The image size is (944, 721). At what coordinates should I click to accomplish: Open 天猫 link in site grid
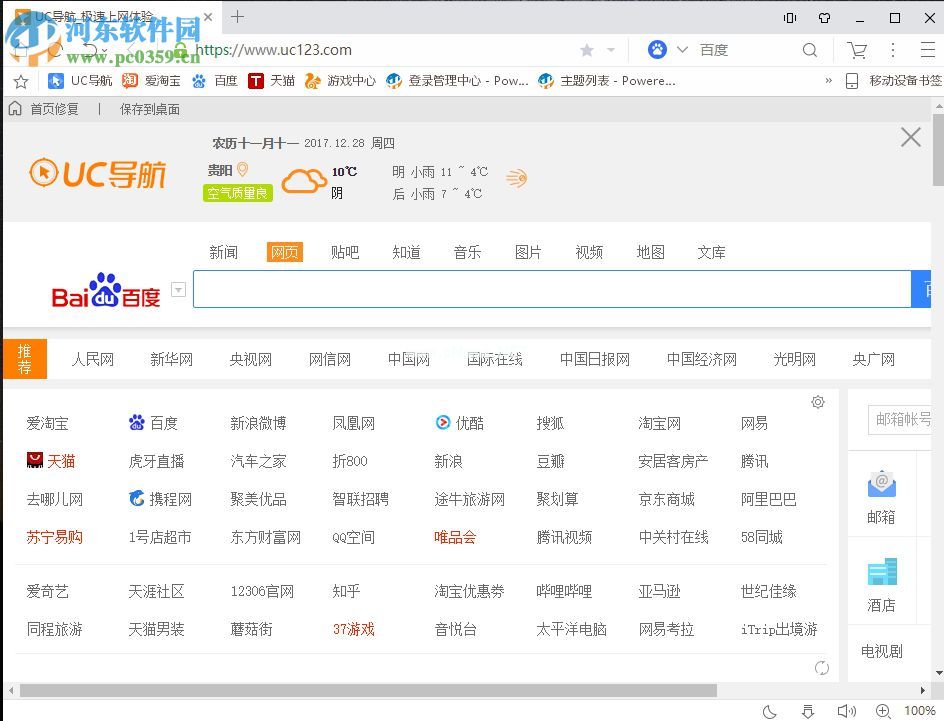pos(51,461)
